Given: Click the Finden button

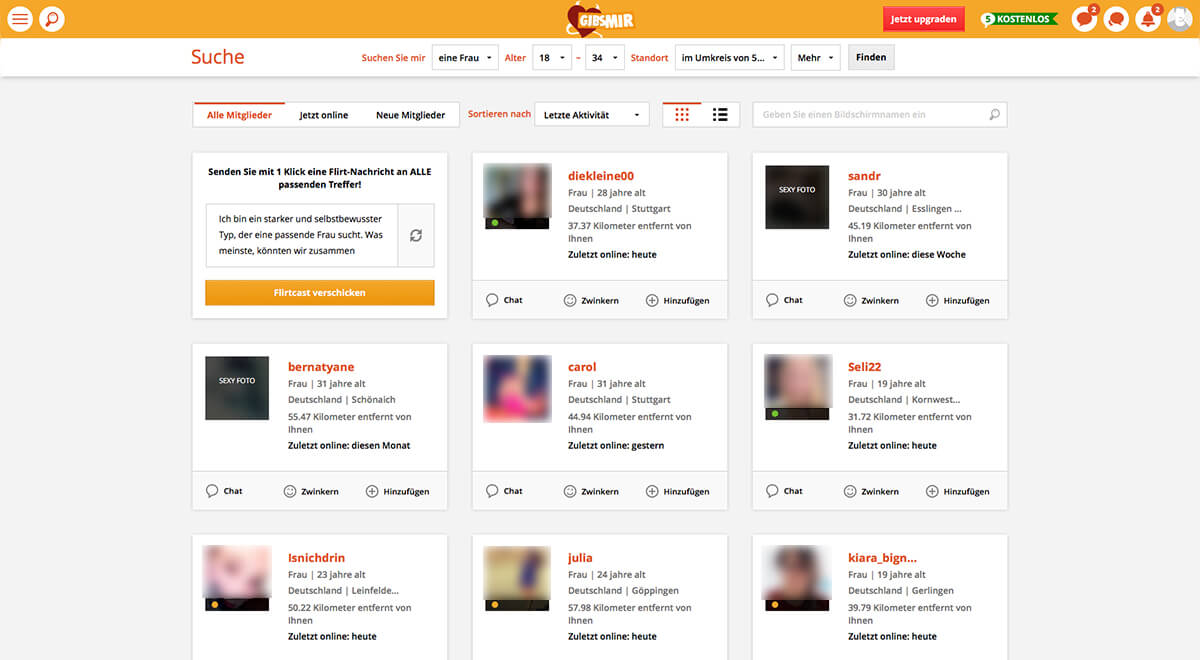Looking at the screenshot, I should coord(871,58).
